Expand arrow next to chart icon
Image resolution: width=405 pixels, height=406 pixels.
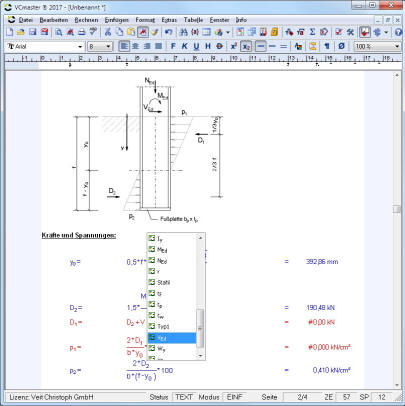[228, 32]
